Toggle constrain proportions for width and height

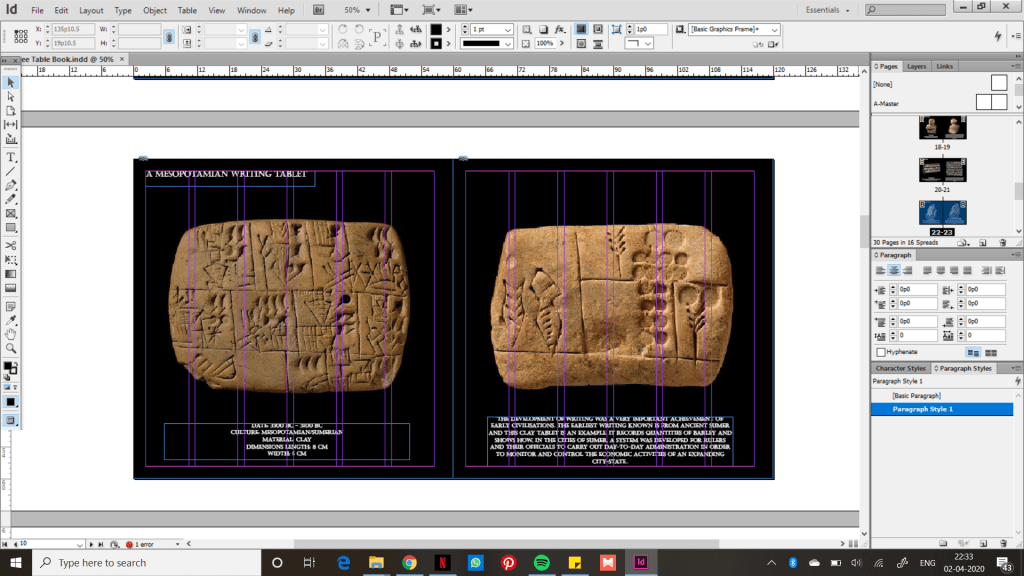pyautogui.click(x=169, y=37)
